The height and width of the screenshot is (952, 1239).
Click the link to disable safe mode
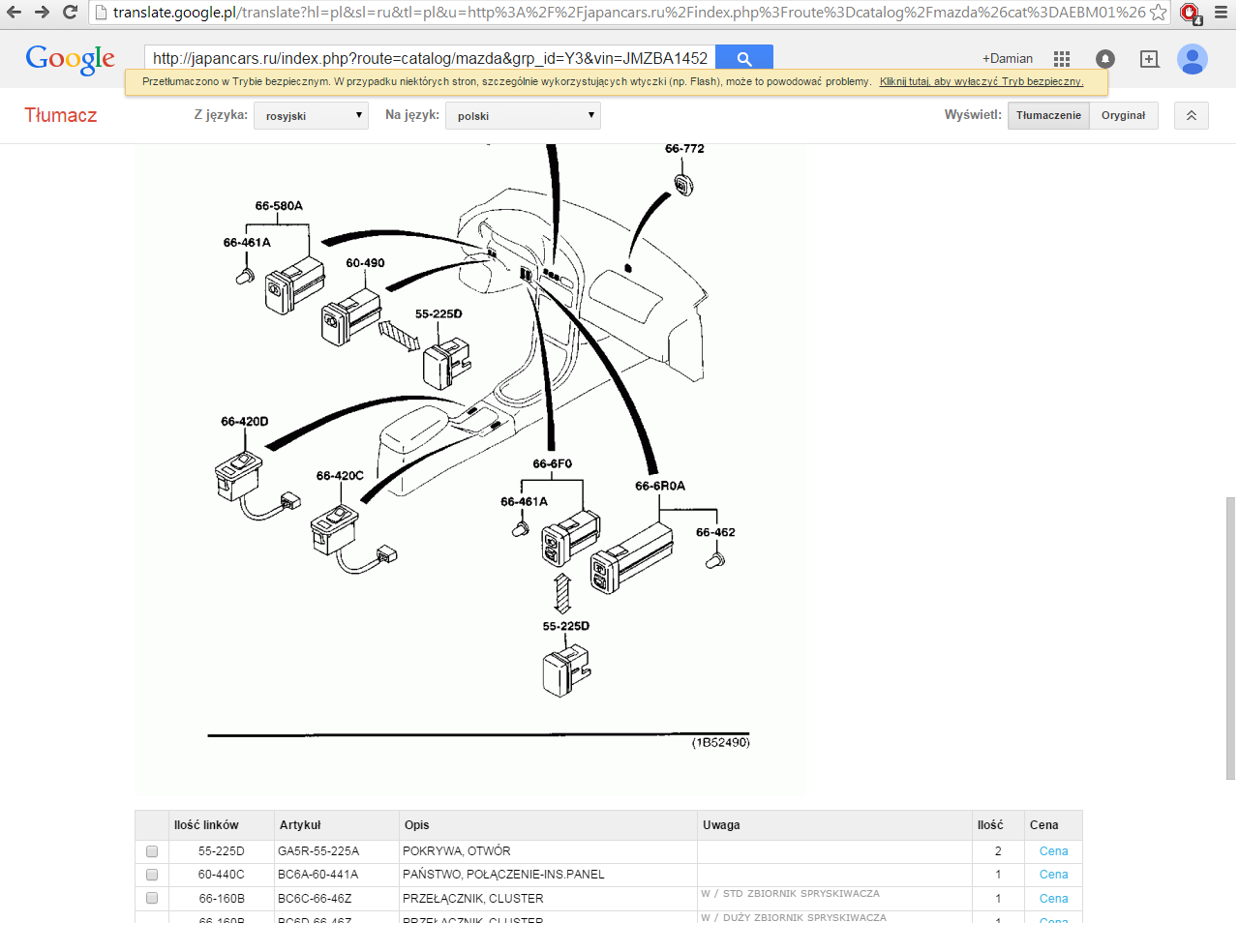tap(981, 82)
